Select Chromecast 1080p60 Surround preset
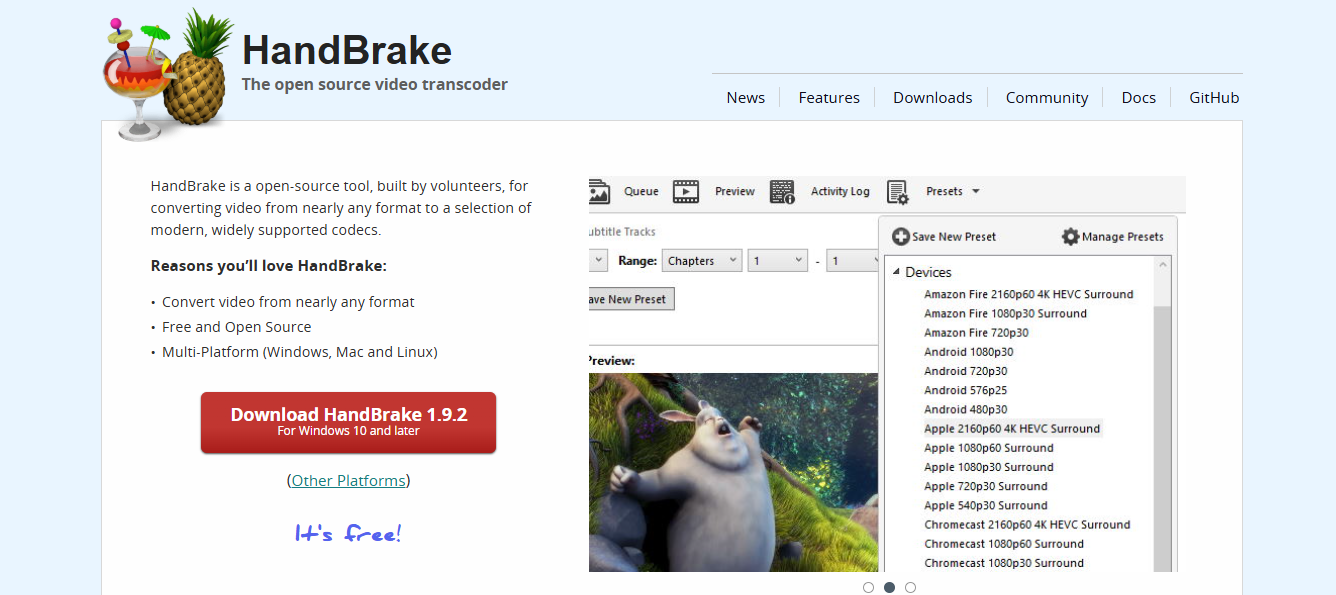1336x595 pixels. [1003, 544]
